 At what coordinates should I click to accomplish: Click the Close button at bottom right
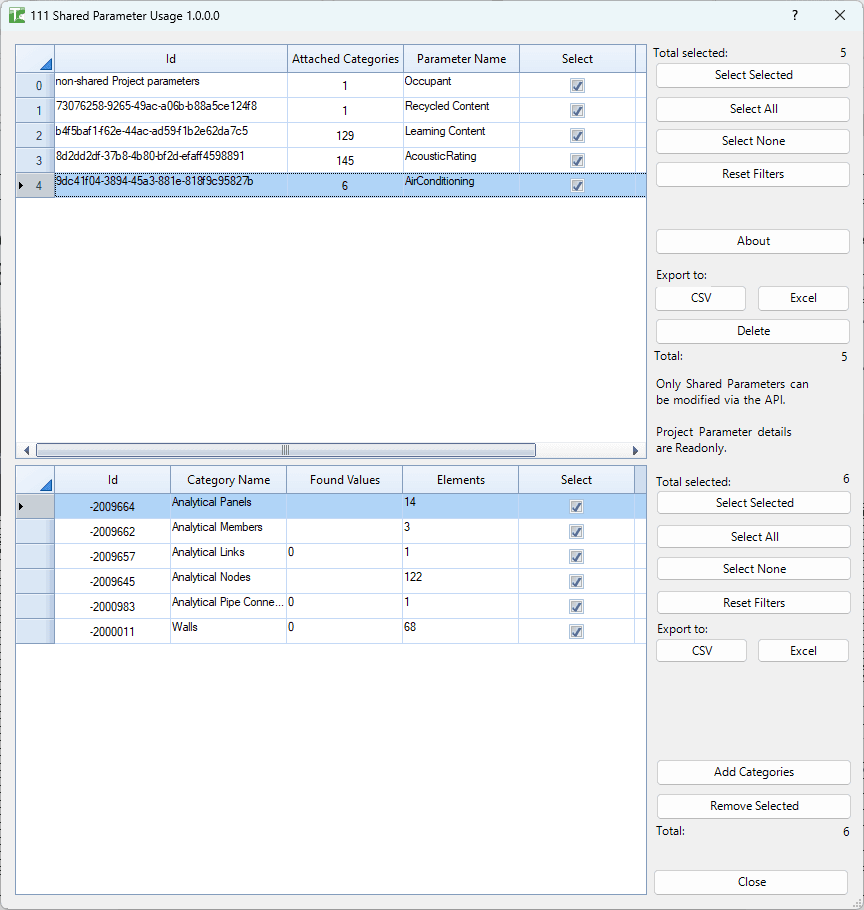[x=751, y=882]
